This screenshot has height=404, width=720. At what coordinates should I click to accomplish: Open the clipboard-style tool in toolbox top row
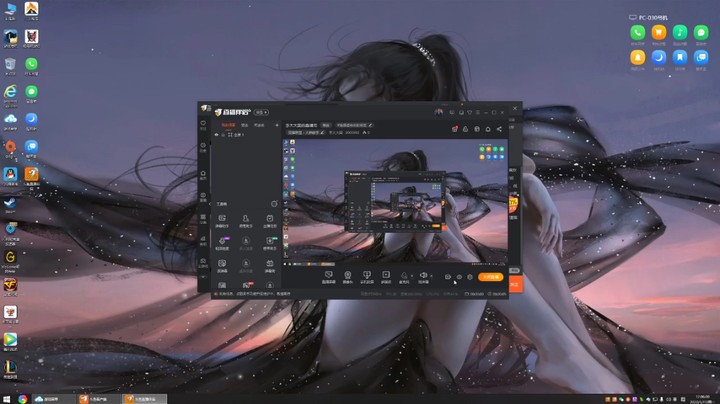click(x=270, y=220)
